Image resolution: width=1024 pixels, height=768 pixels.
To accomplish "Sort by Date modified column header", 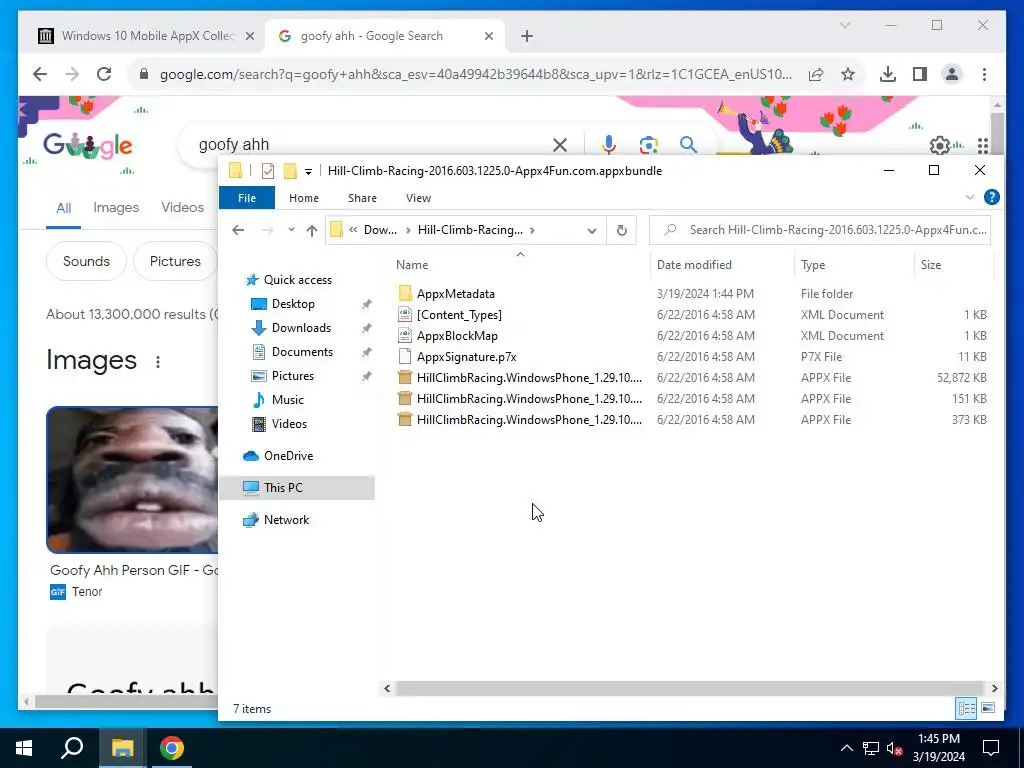I will [694, 264].
